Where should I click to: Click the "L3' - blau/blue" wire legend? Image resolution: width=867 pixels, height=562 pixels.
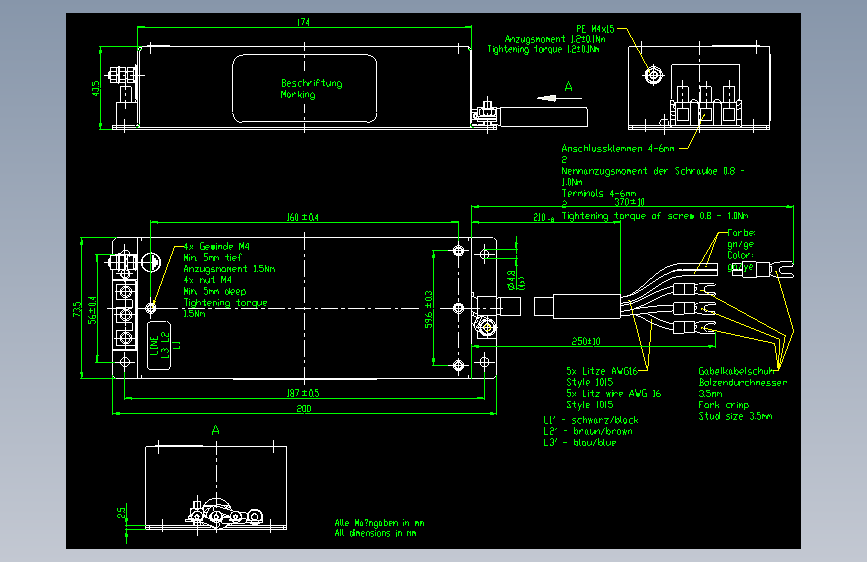point(579,443)
